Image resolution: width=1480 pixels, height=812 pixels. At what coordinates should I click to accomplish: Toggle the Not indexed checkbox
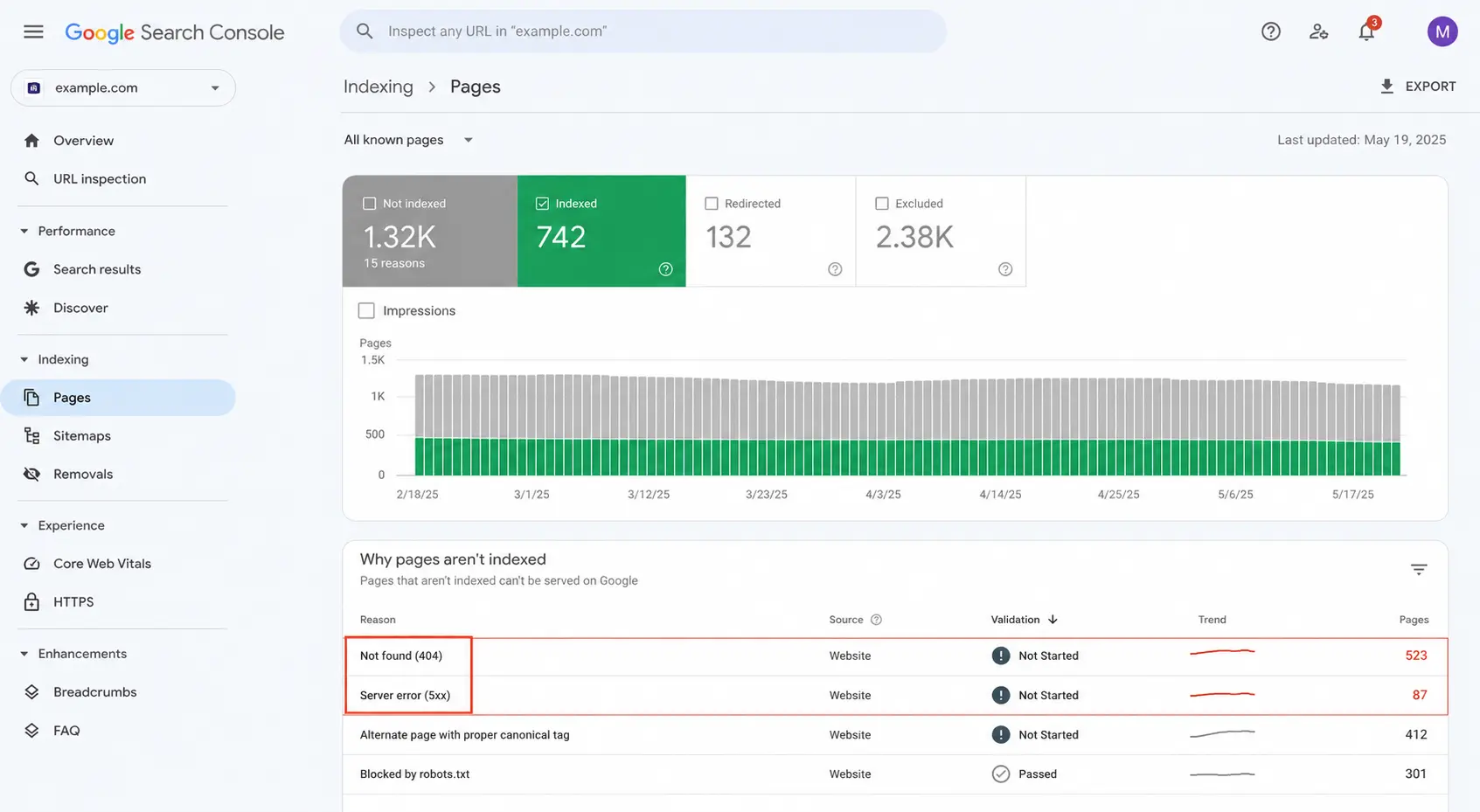(x=369, y=204)
